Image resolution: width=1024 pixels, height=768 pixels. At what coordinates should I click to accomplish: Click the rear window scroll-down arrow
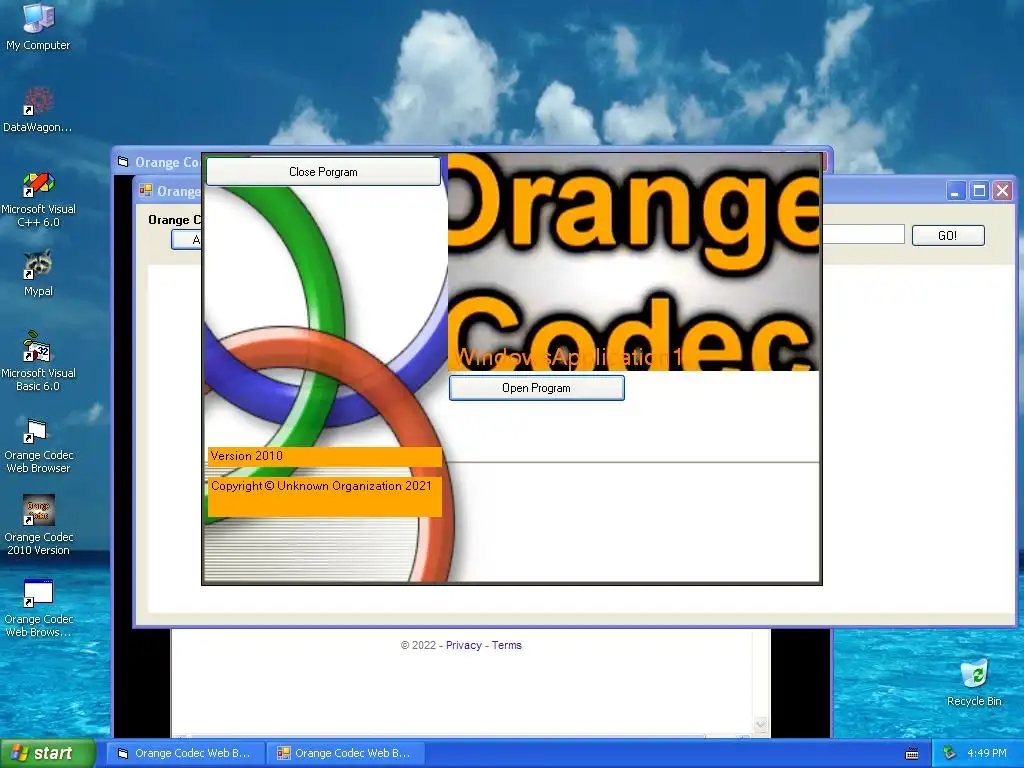point(761,724)
